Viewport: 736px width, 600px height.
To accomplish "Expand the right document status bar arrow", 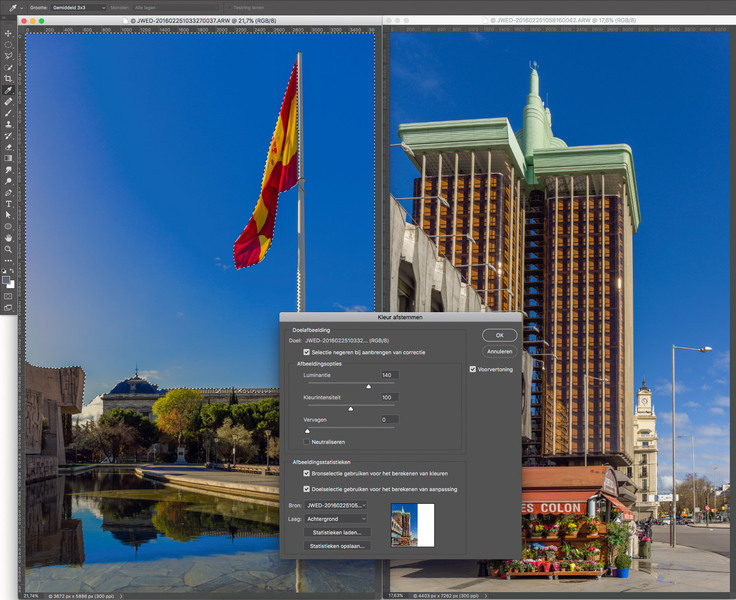I will pyautogui.click(x=485, y=596).
